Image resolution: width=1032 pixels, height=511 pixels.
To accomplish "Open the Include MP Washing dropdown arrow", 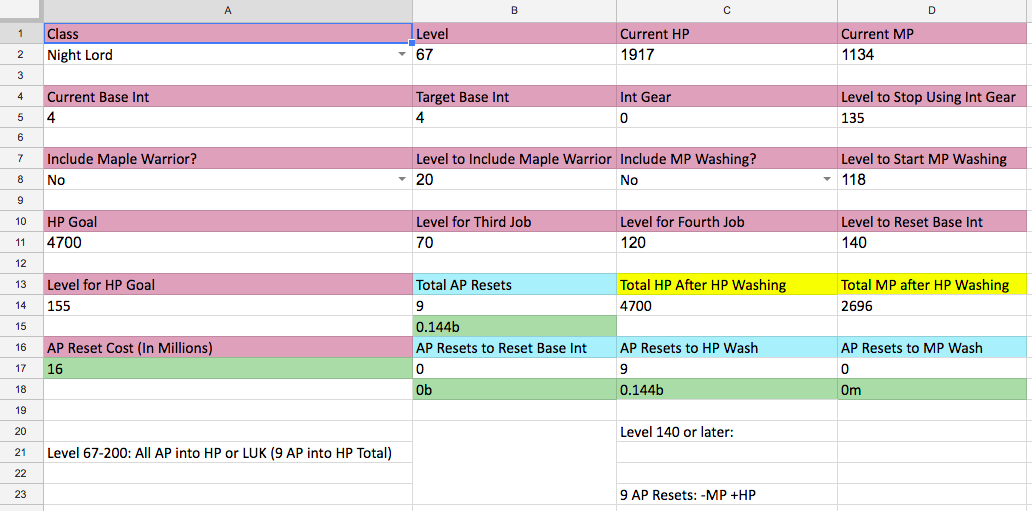I will click(x=827, y=180).
